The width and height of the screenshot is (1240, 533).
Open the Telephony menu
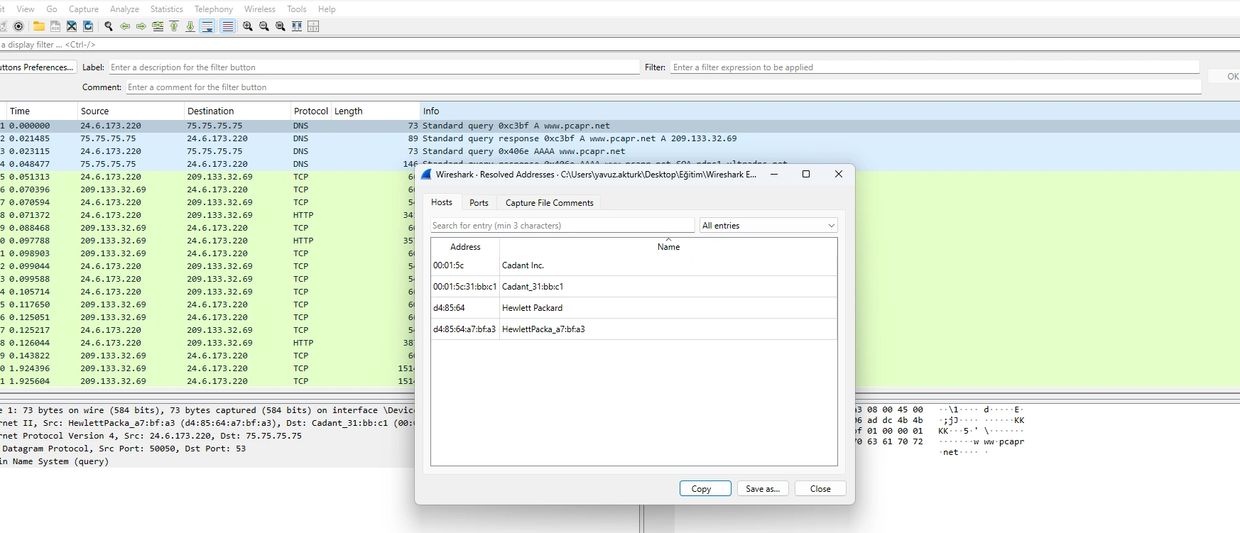tap(214, 9)
